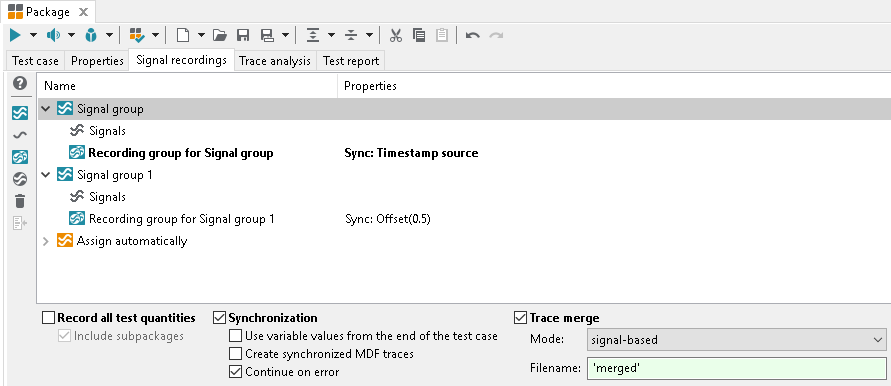This screenshot has height=386, width=891.
Task: Click the Filename field containing 'merged'
Action: click(x=736, y=368)
